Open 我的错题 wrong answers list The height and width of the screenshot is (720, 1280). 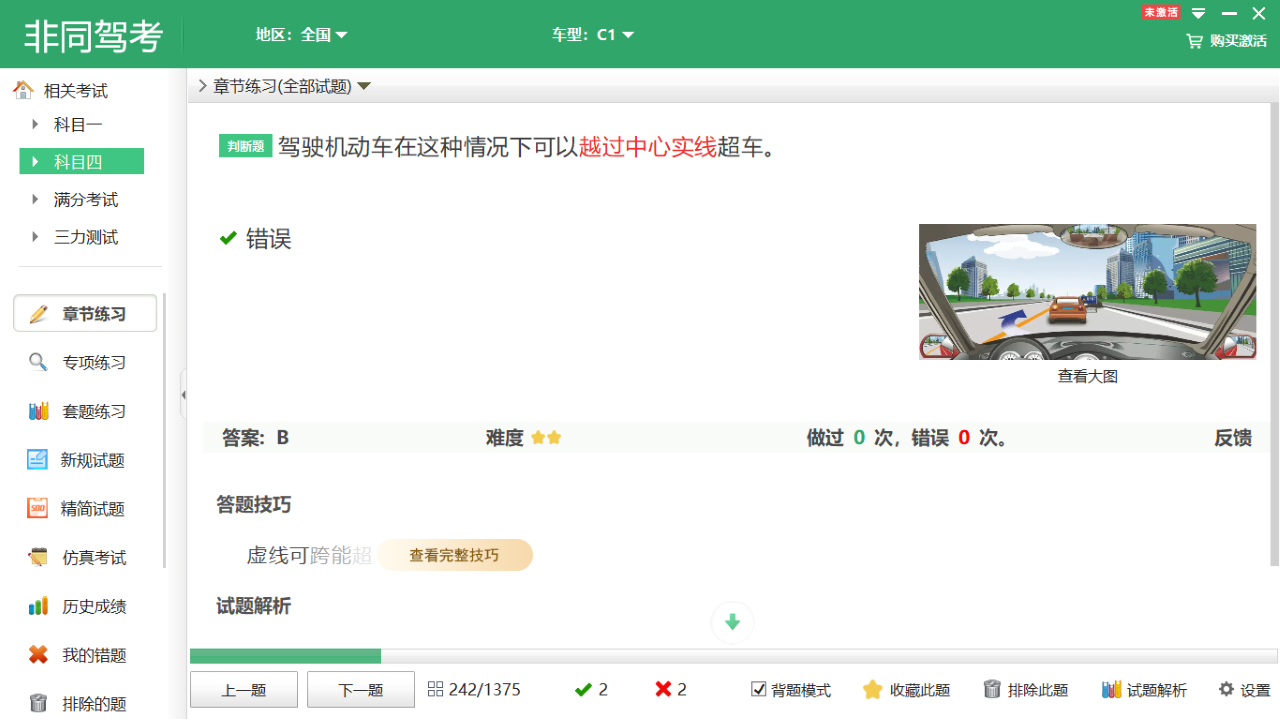coord(85,654)
